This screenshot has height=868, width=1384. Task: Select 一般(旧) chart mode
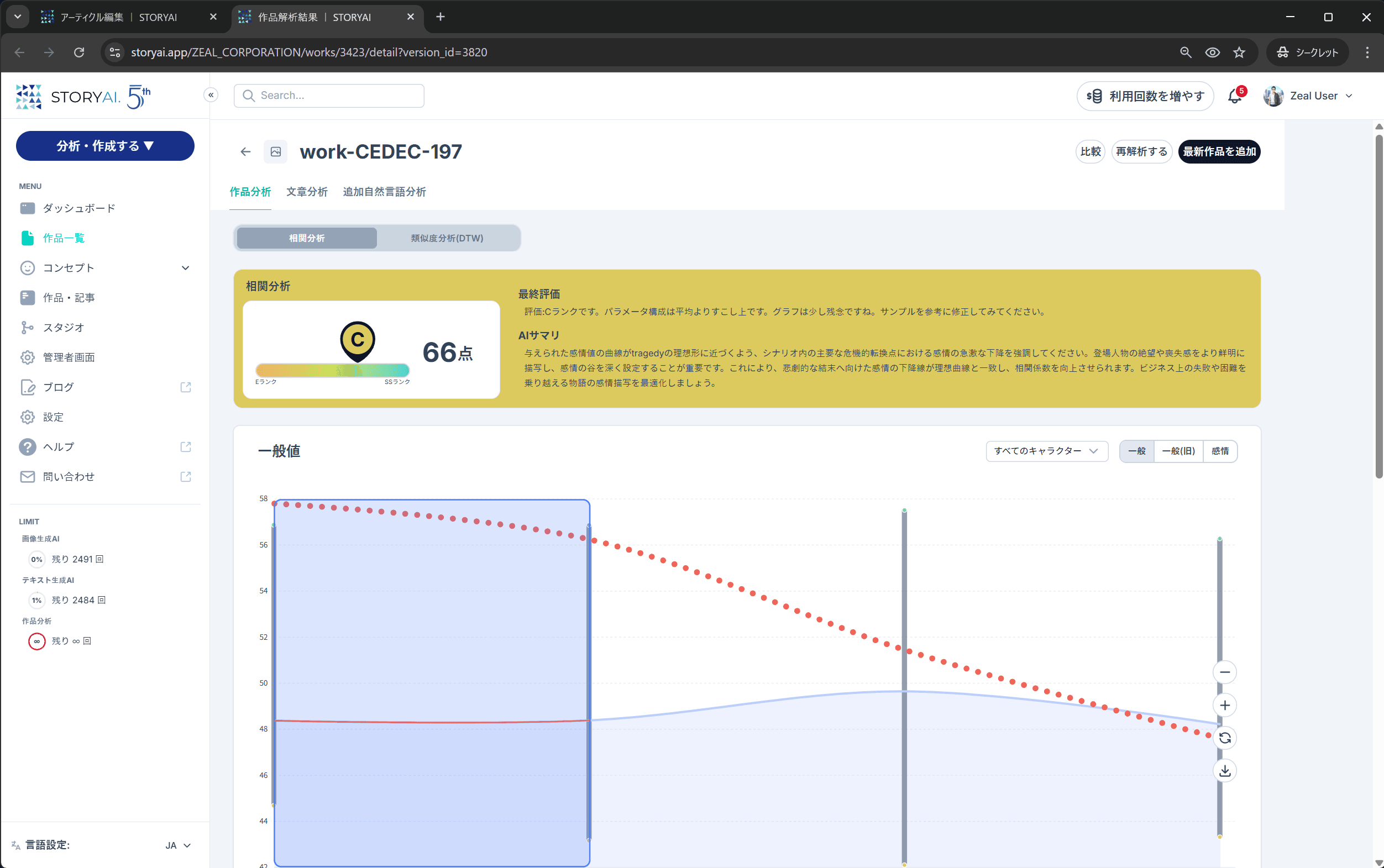click(x=1178, y=451)
